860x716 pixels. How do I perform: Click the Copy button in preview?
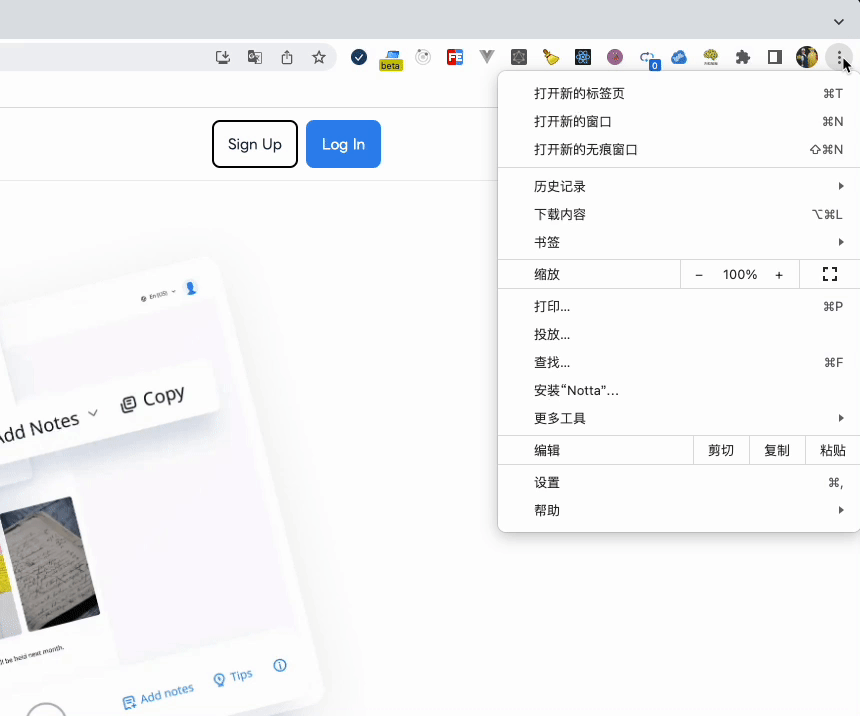[x=152, y=399]
